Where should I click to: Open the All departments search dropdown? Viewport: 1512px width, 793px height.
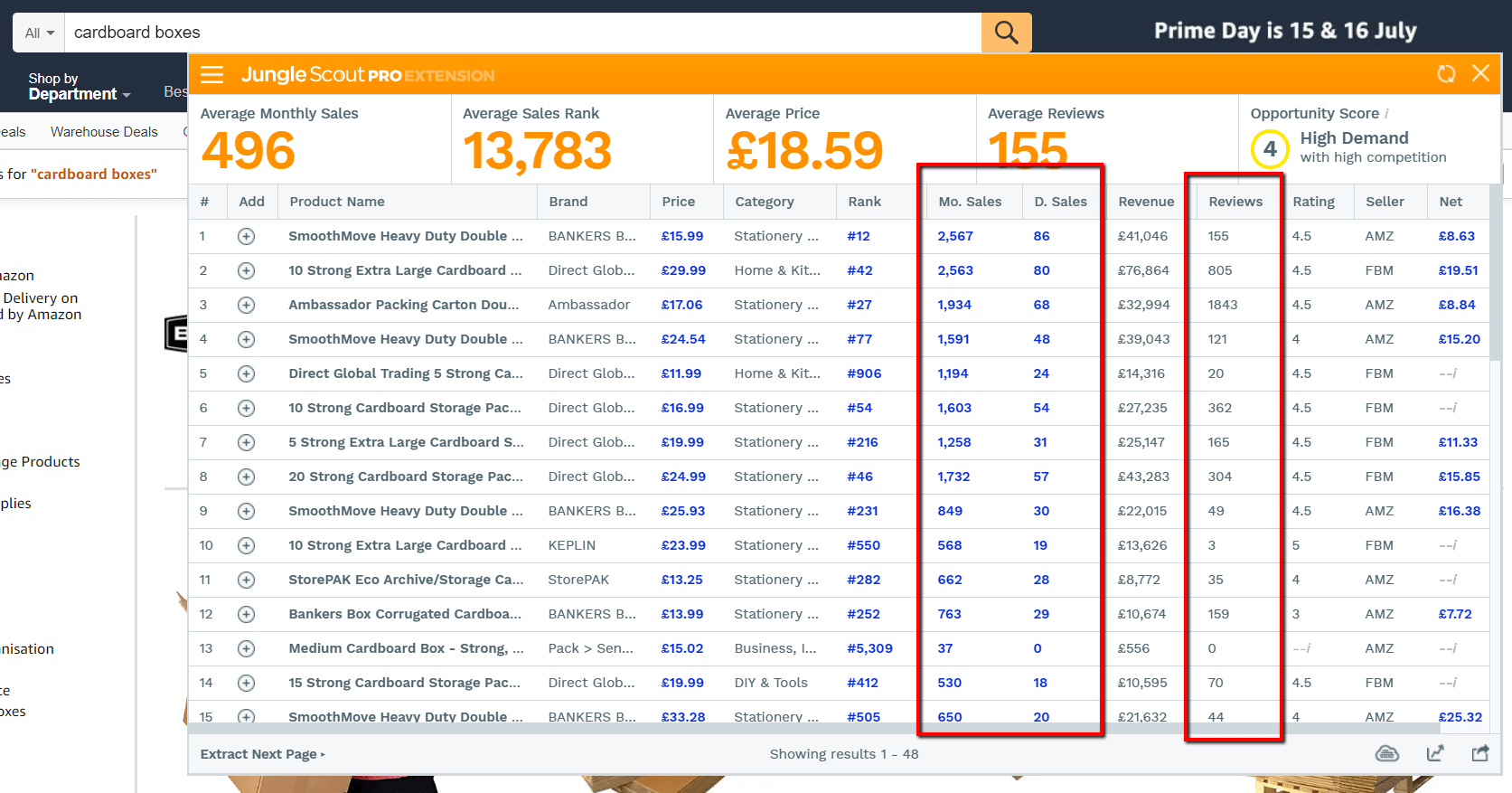[39, 33]
